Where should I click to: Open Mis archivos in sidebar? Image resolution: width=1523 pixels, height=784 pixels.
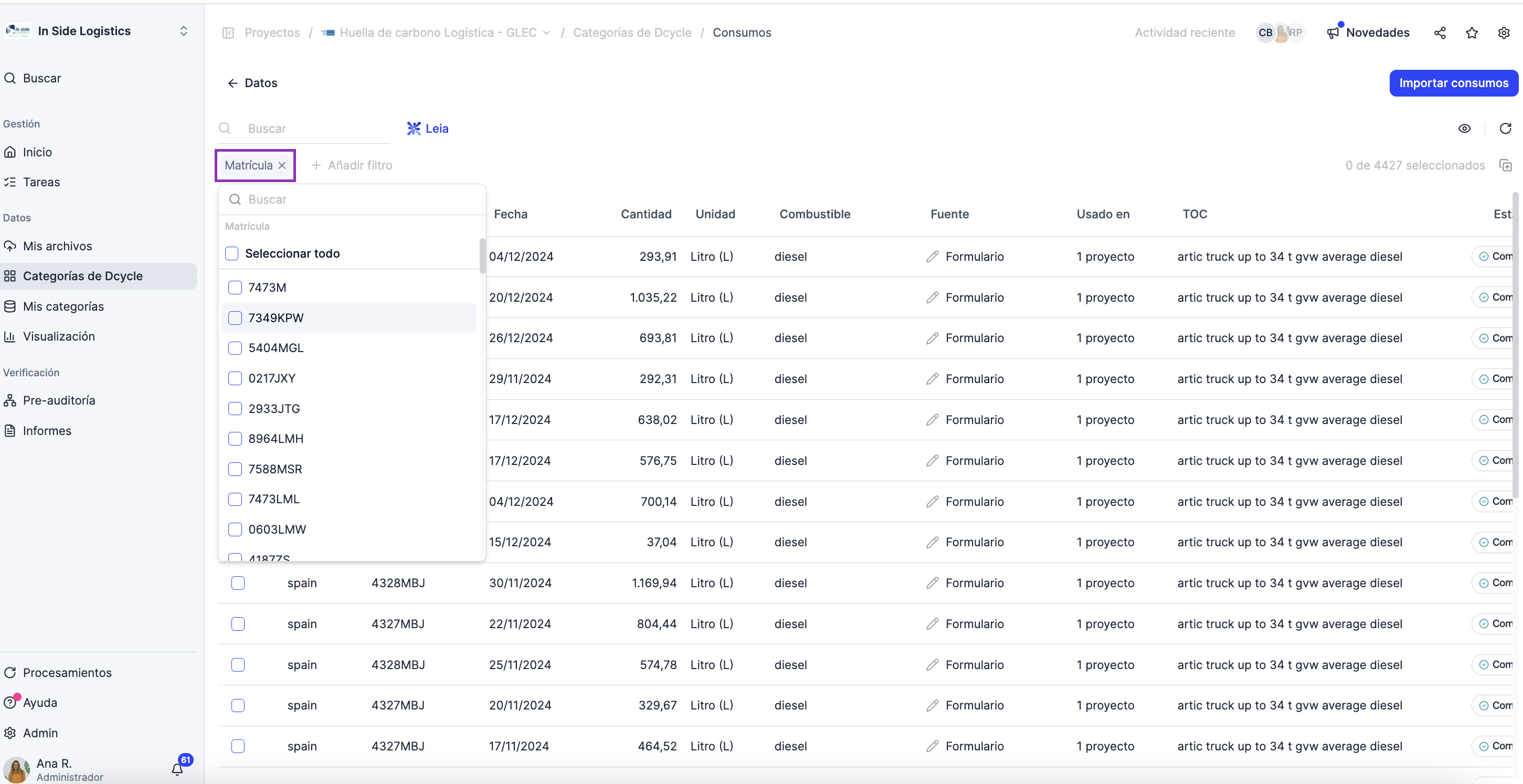pos(57,246)
